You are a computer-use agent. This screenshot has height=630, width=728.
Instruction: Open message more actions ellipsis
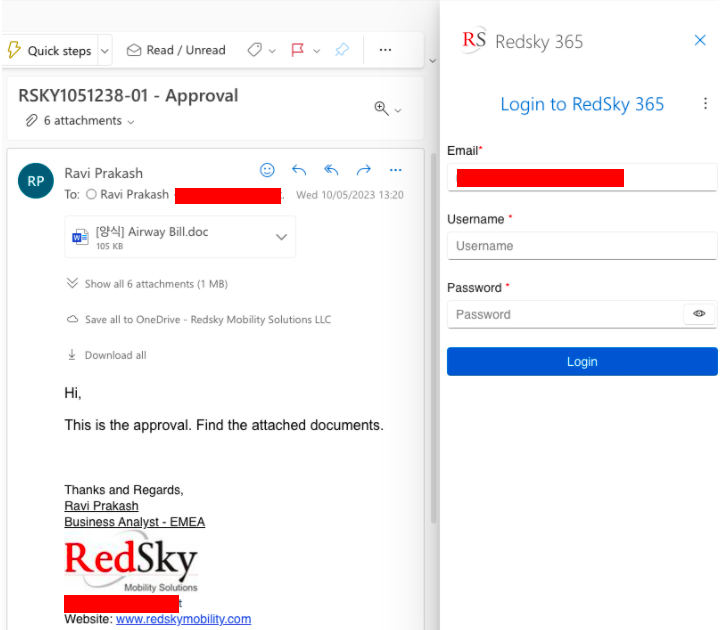[x=396, y=170]
